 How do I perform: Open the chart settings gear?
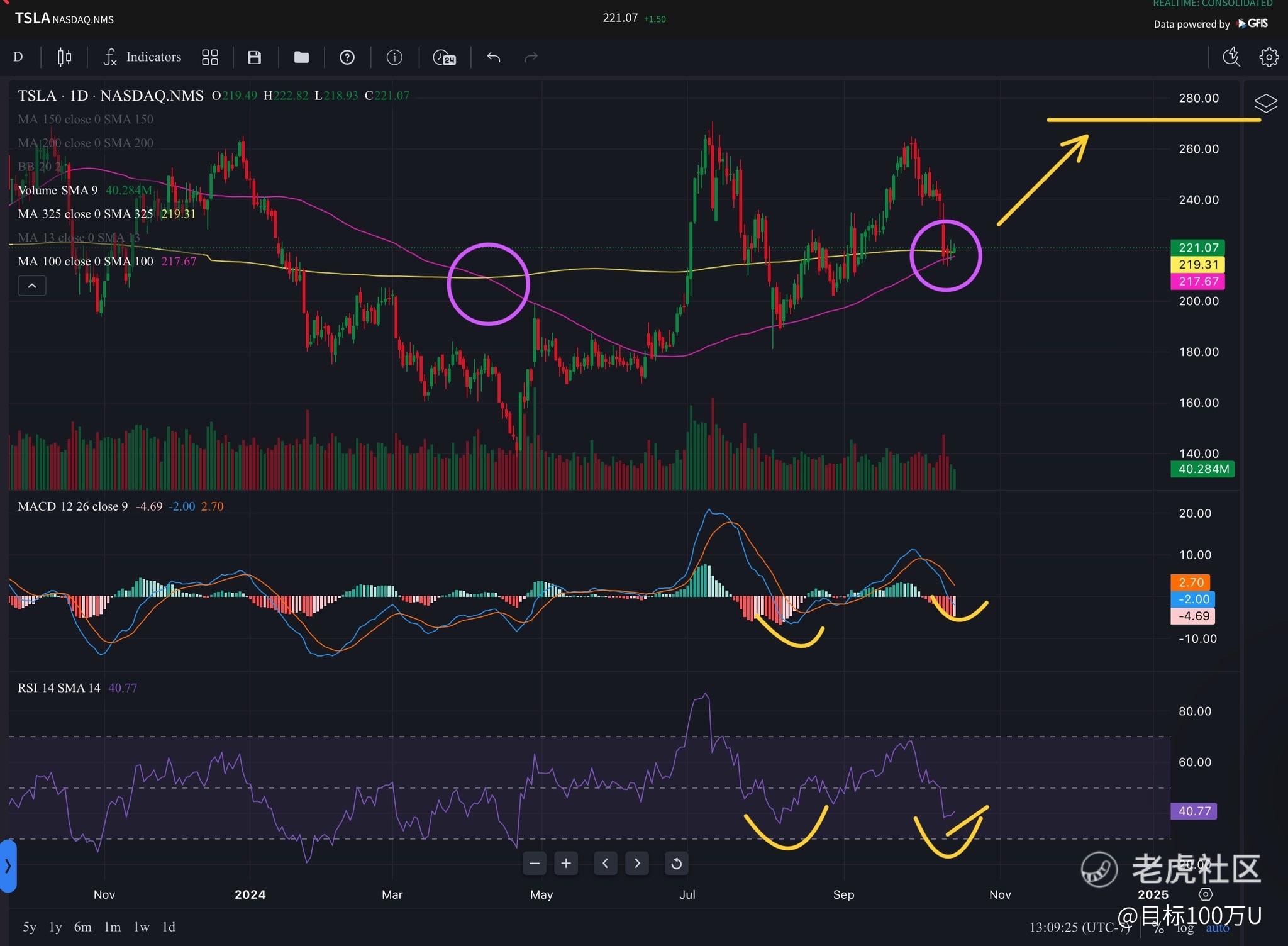coord(1269,57)
